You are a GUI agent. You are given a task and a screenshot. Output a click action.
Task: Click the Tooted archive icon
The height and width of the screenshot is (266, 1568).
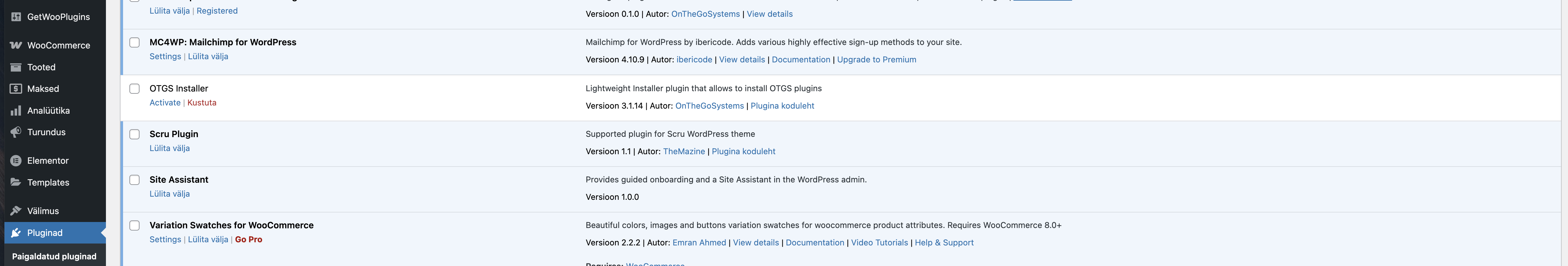(x=16, y=67)
